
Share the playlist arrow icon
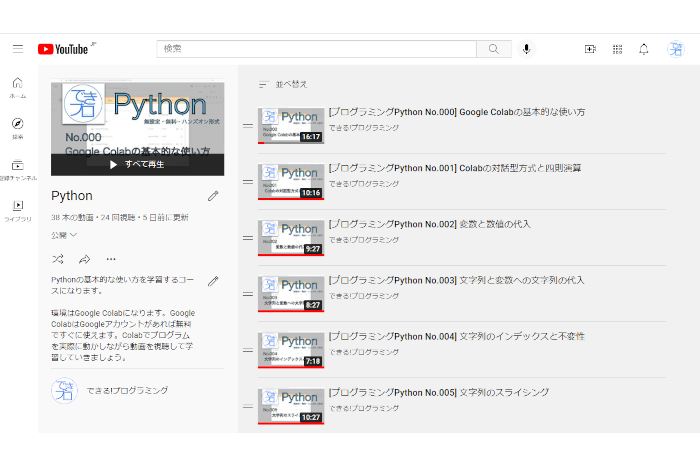(84, 259)
